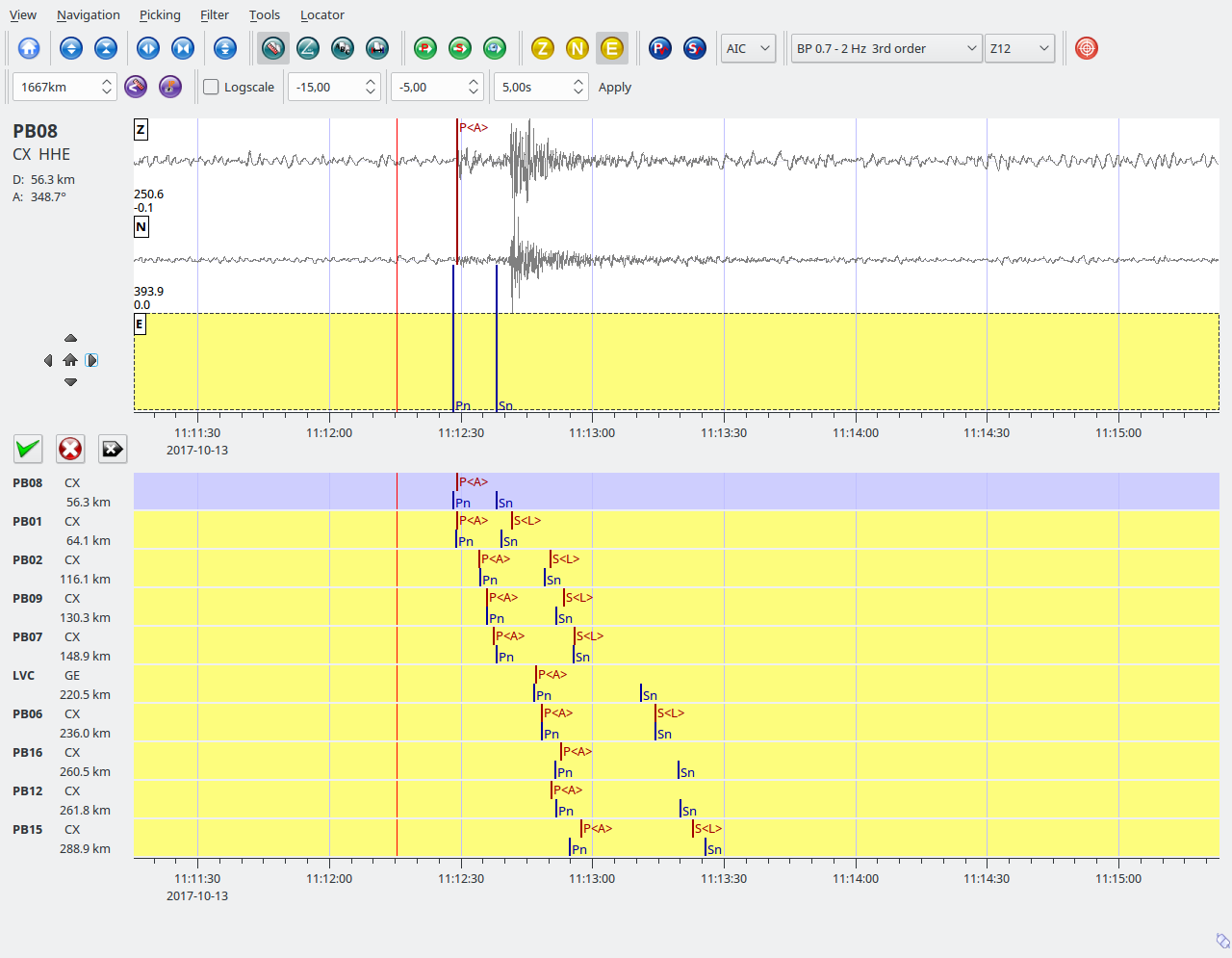Click the red X reject pick button
The height and width of the screenshot is (958, 1232).
pyautogui.click(x=70, y=449)
